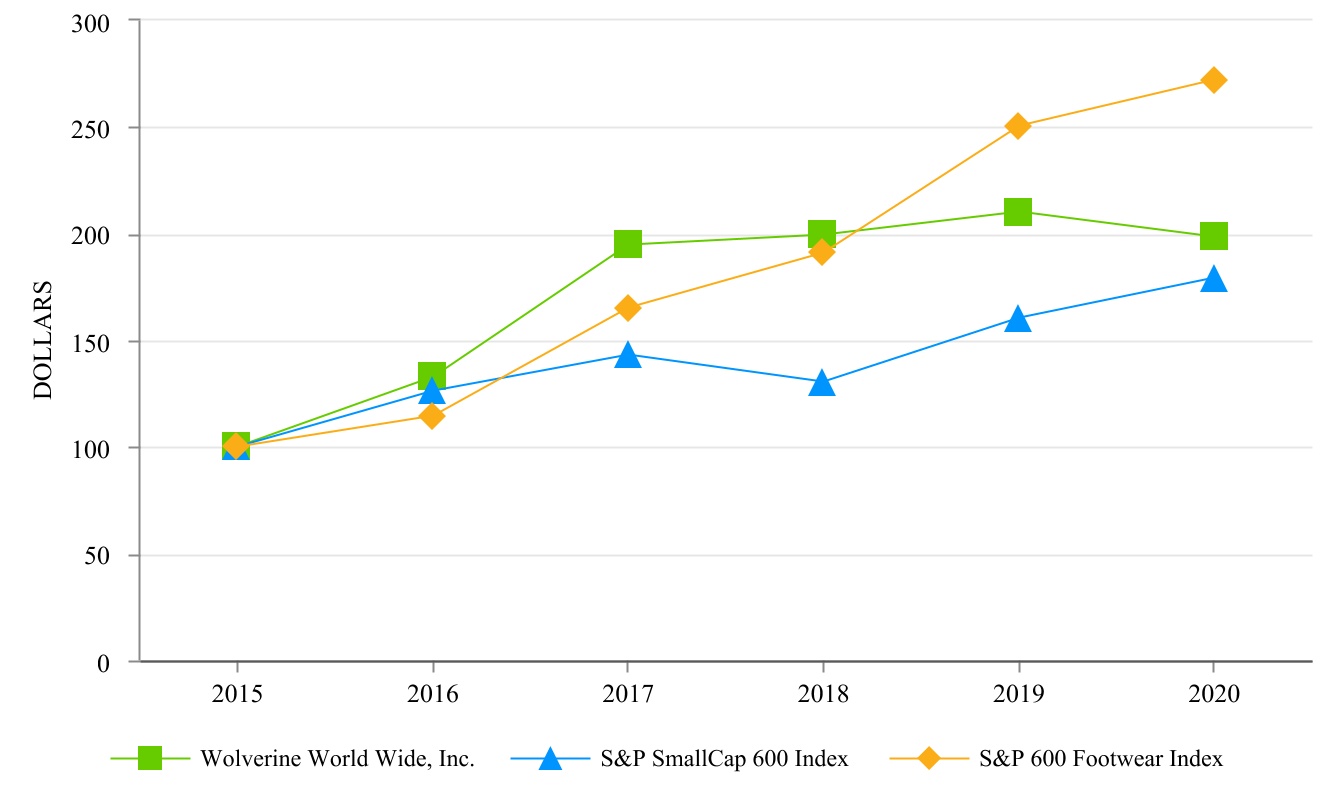Click the 2018 label on the x-axis
The image size is (1332, 800).
pyautogui.click(x=822, y=694)
